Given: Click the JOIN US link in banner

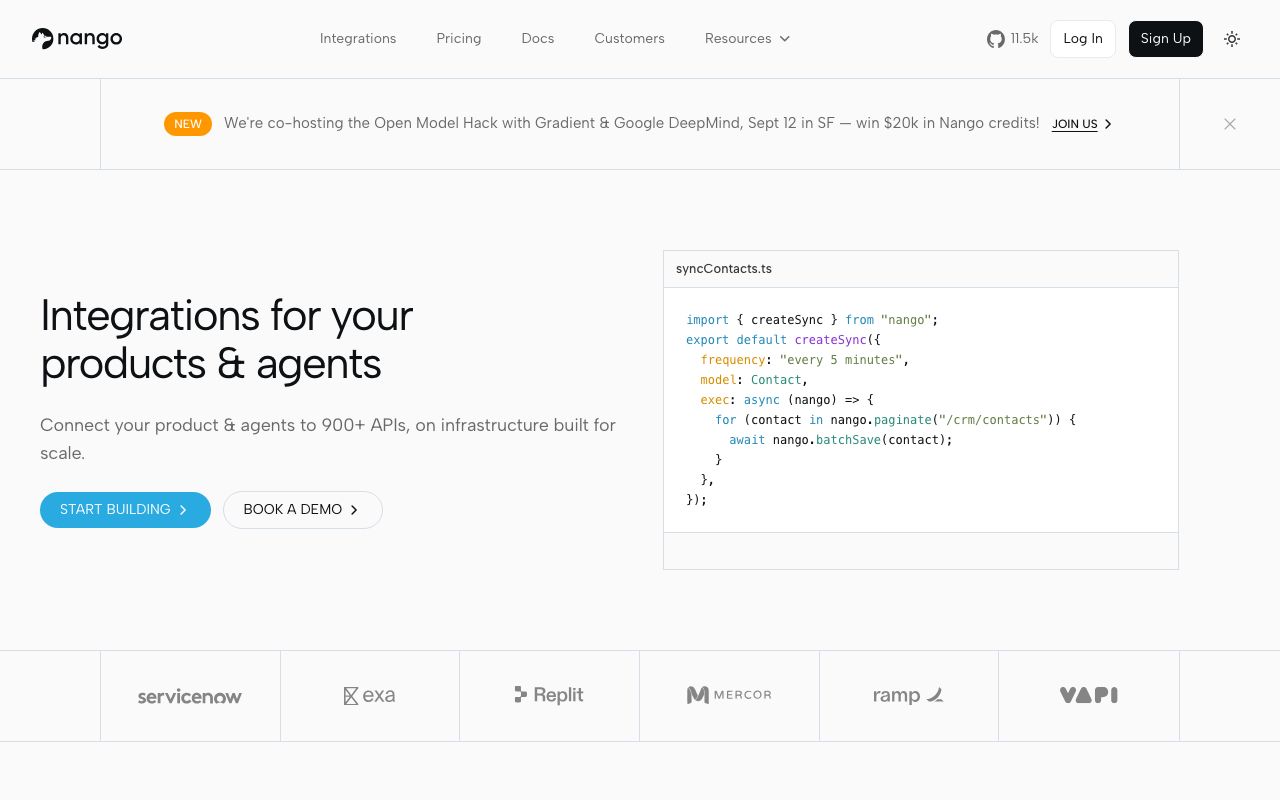Looking at the screenshot, I should [x=1082, y=124].
